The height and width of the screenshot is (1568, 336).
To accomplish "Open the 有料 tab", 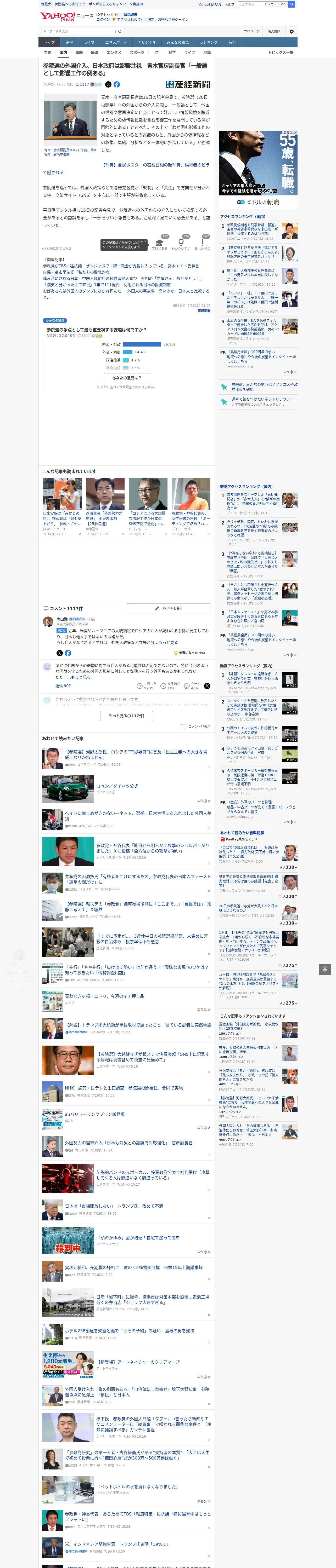I will point(232,43).
